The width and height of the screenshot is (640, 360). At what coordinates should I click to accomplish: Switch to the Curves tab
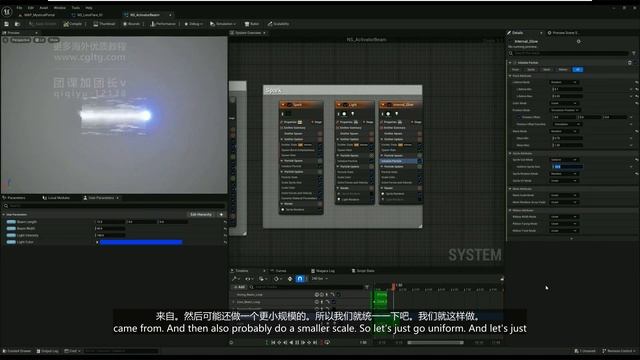click(281, 271)
